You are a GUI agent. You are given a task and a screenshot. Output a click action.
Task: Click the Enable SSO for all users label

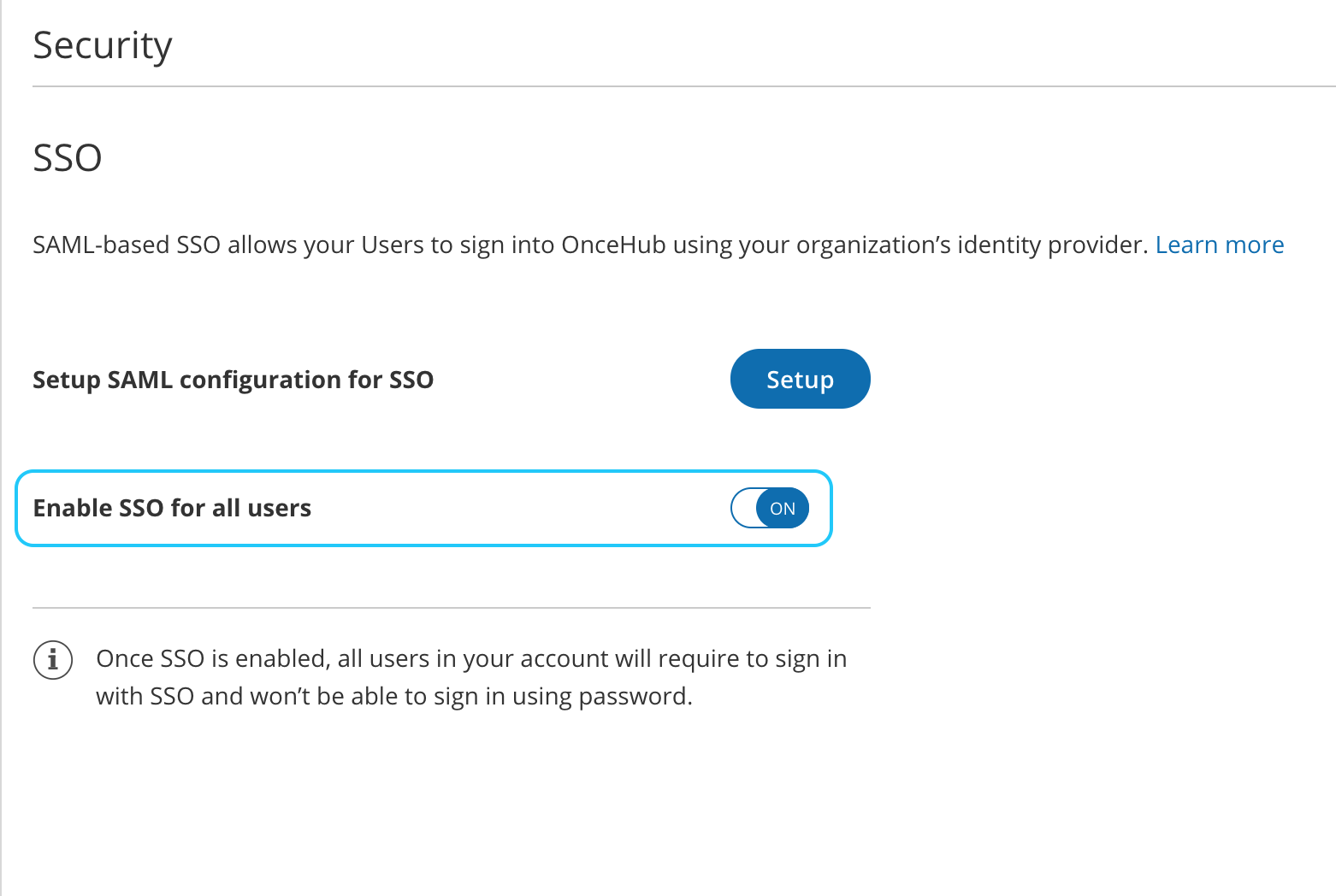pos(172,508)
